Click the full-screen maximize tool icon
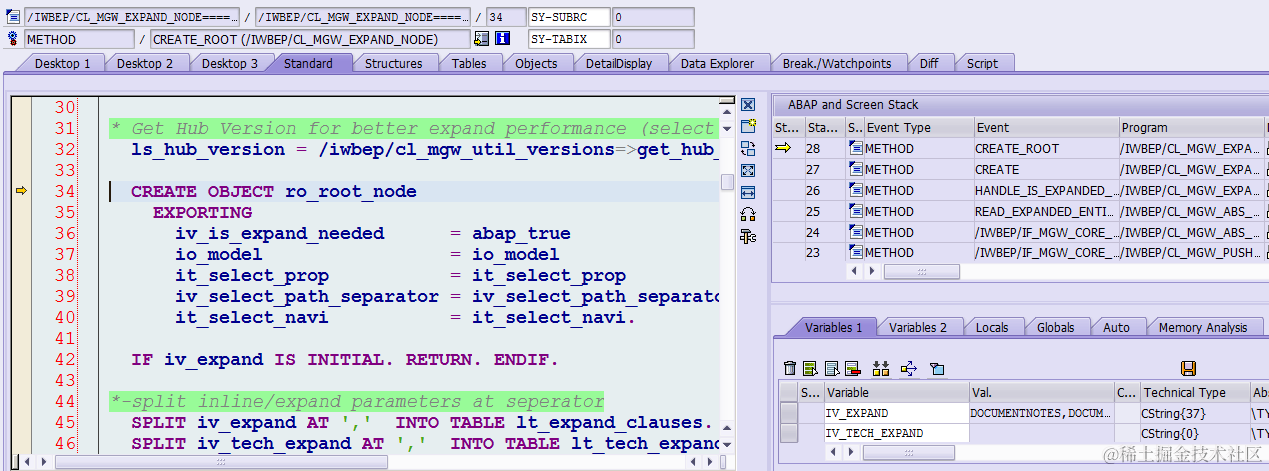 click(748, 170)
